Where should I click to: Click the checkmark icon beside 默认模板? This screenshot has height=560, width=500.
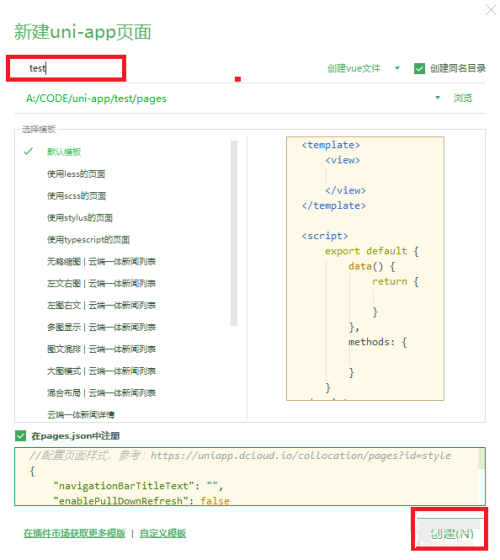point(28,151)
